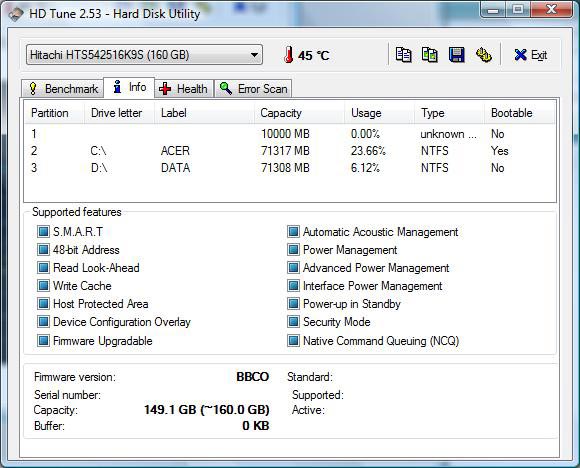Click the blue X Exit icon
The image size is (580, 468).
click(520, 55)
